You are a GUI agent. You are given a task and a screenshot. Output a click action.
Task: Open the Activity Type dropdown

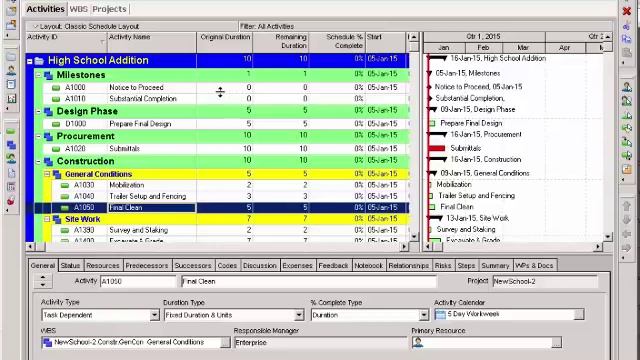pos(154,315)
